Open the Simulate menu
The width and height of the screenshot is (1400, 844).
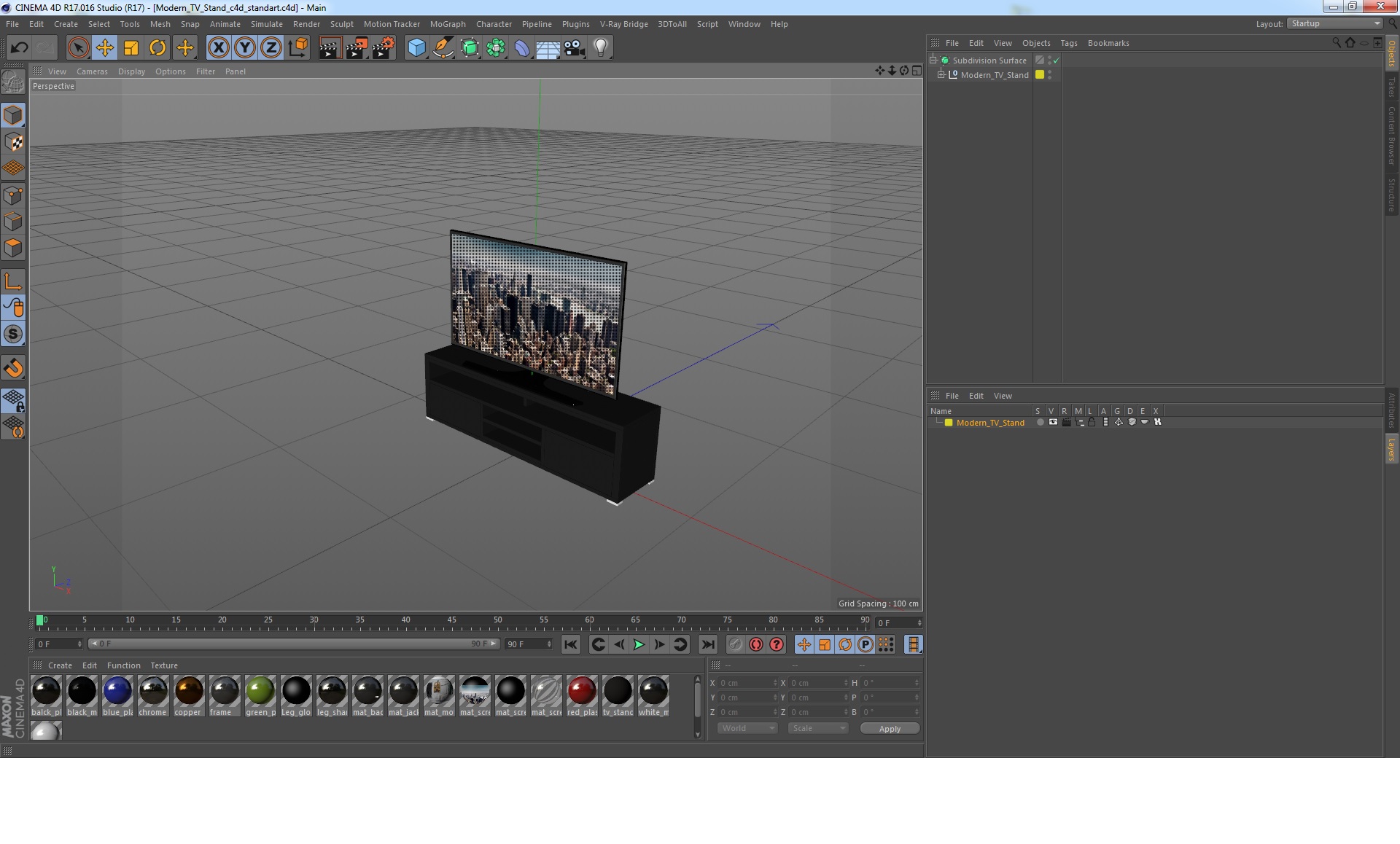[x=266, y=24]
